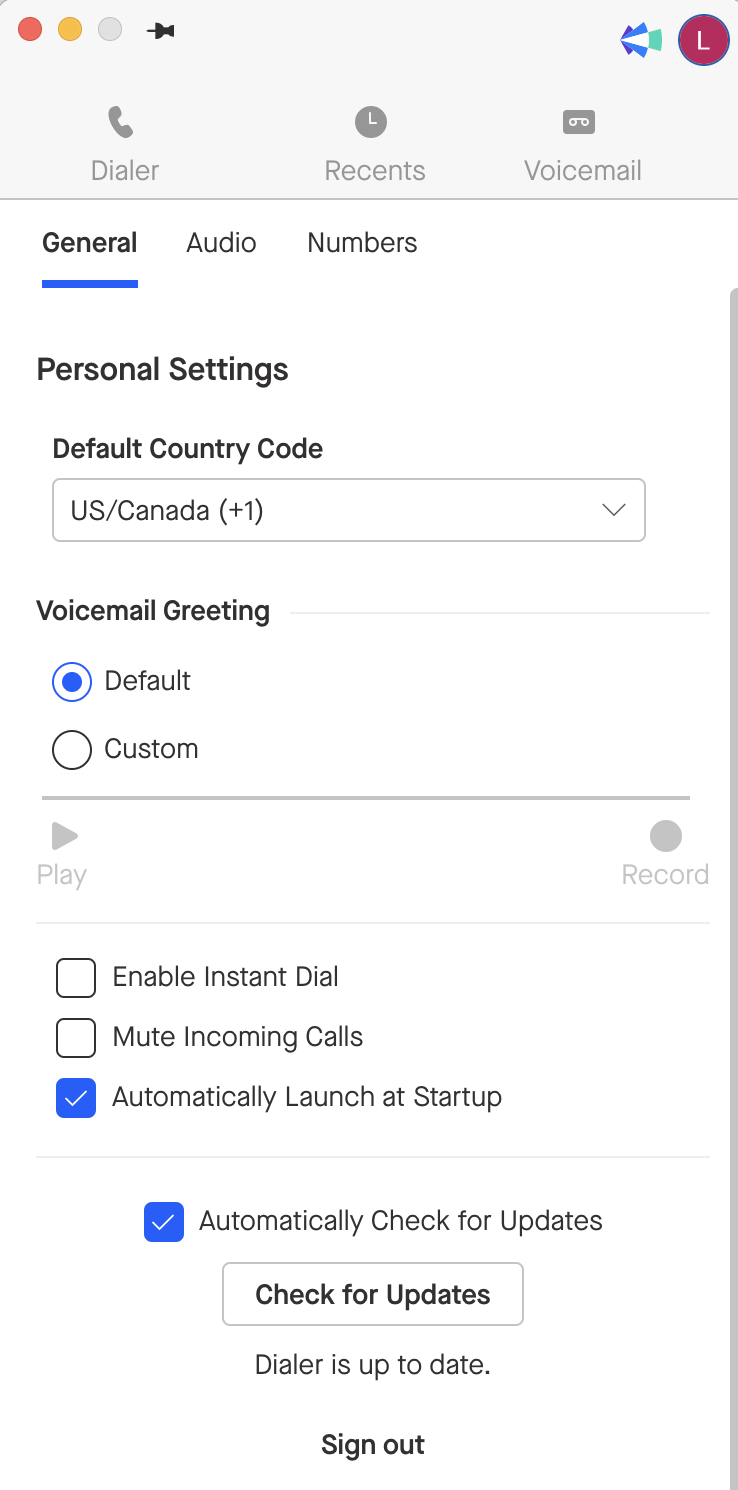738x1490 pixels.
Task: Enable Instant Dial checkbox
Action: 76,978
